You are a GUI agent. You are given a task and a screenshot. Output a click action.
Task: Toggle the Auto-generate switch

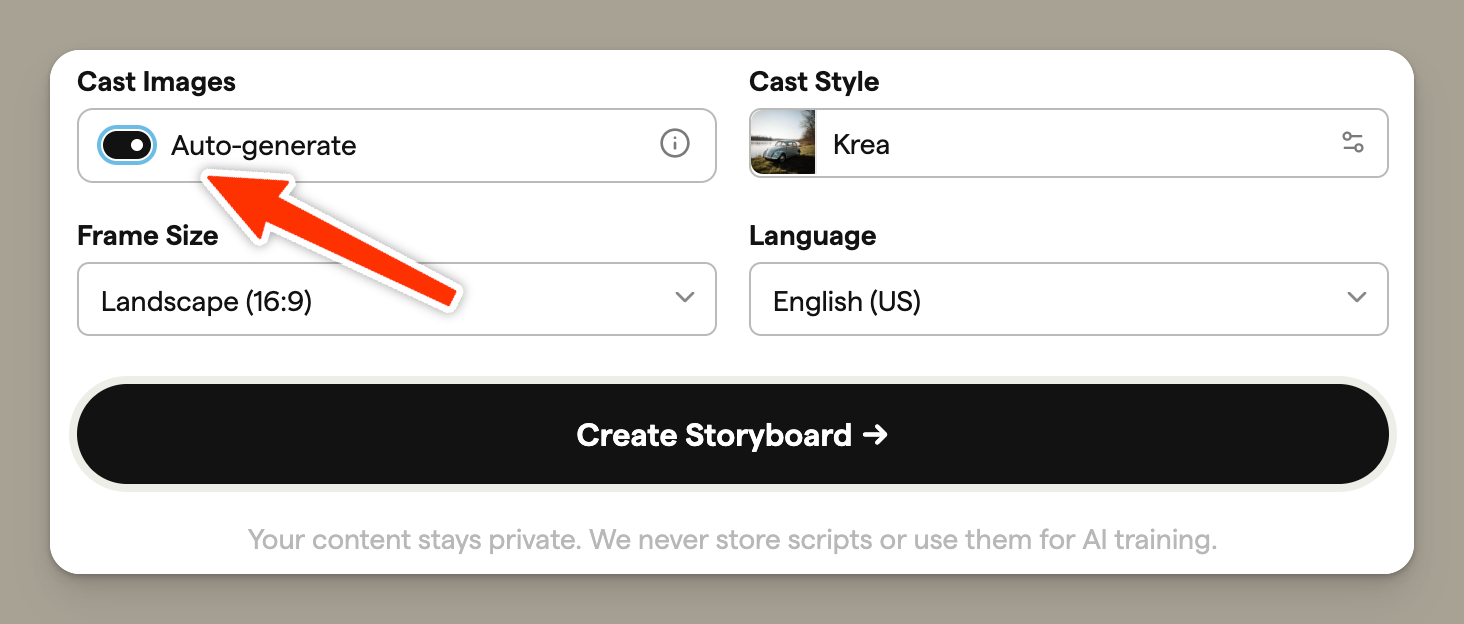point(127,145)
